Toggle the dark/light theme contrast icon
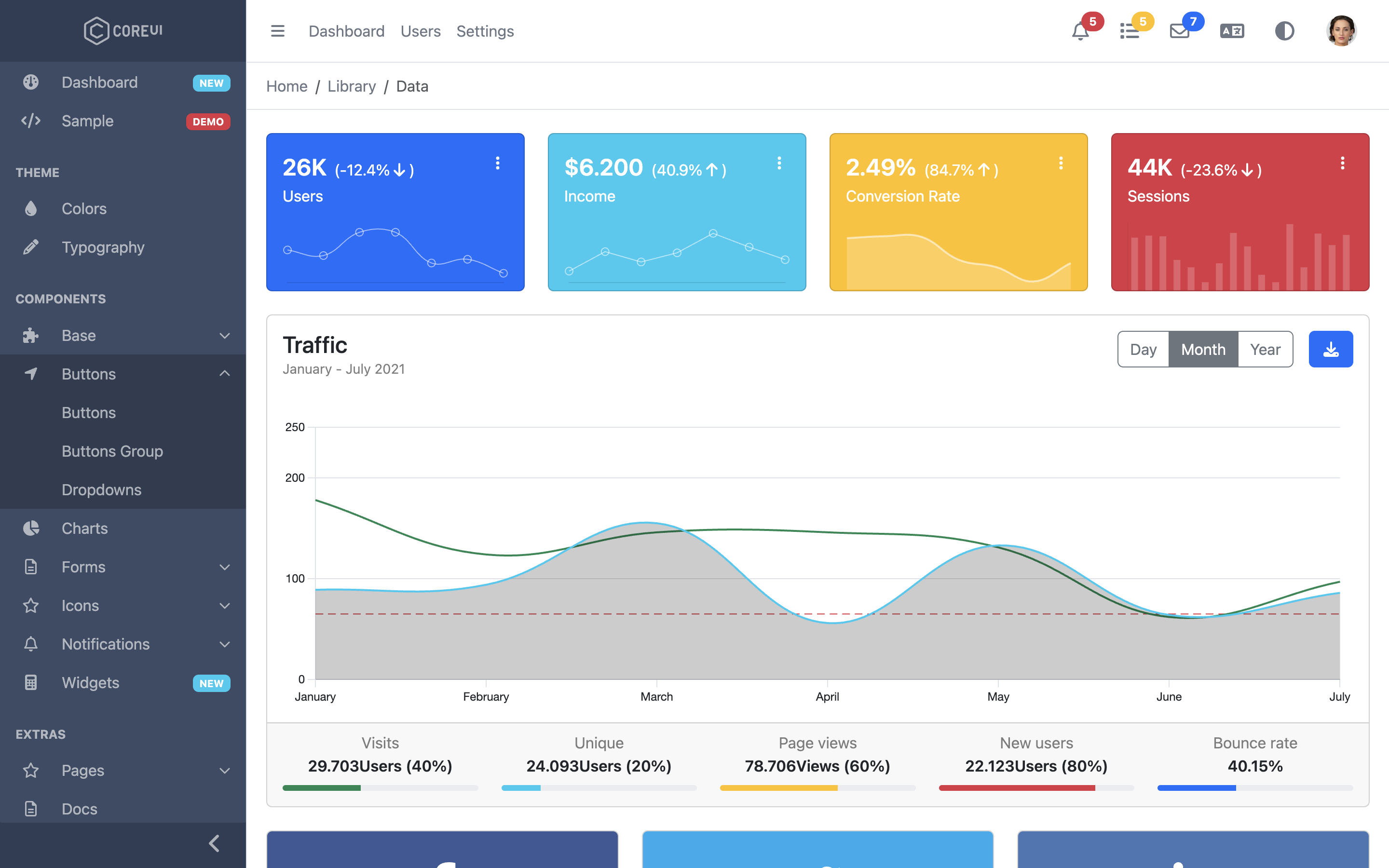1389x868 pixels. tap(1284, 31)
